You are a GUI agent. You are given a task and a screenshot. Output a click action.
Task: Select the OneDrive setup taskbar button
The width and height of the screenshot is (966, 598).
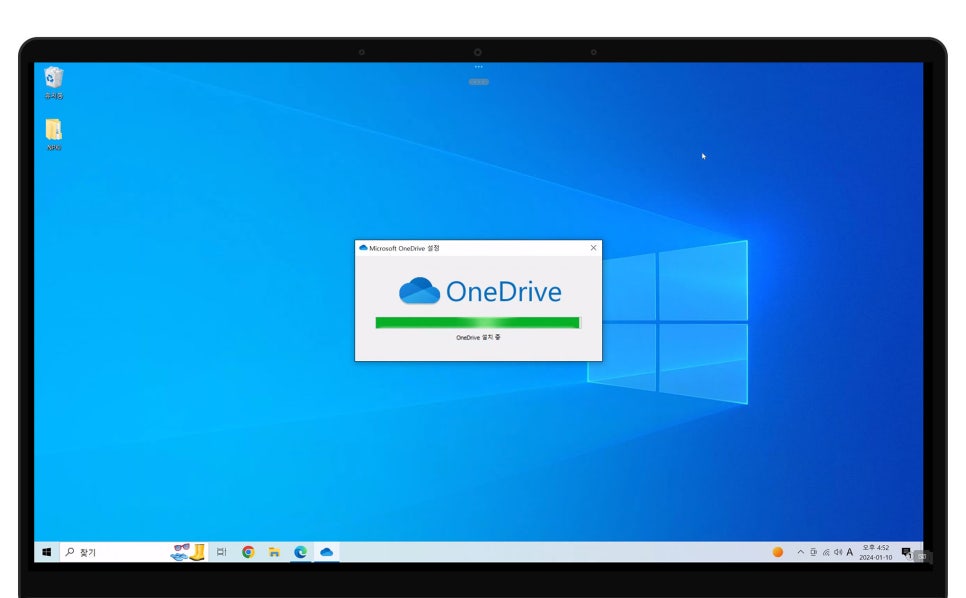click(327, 552)
